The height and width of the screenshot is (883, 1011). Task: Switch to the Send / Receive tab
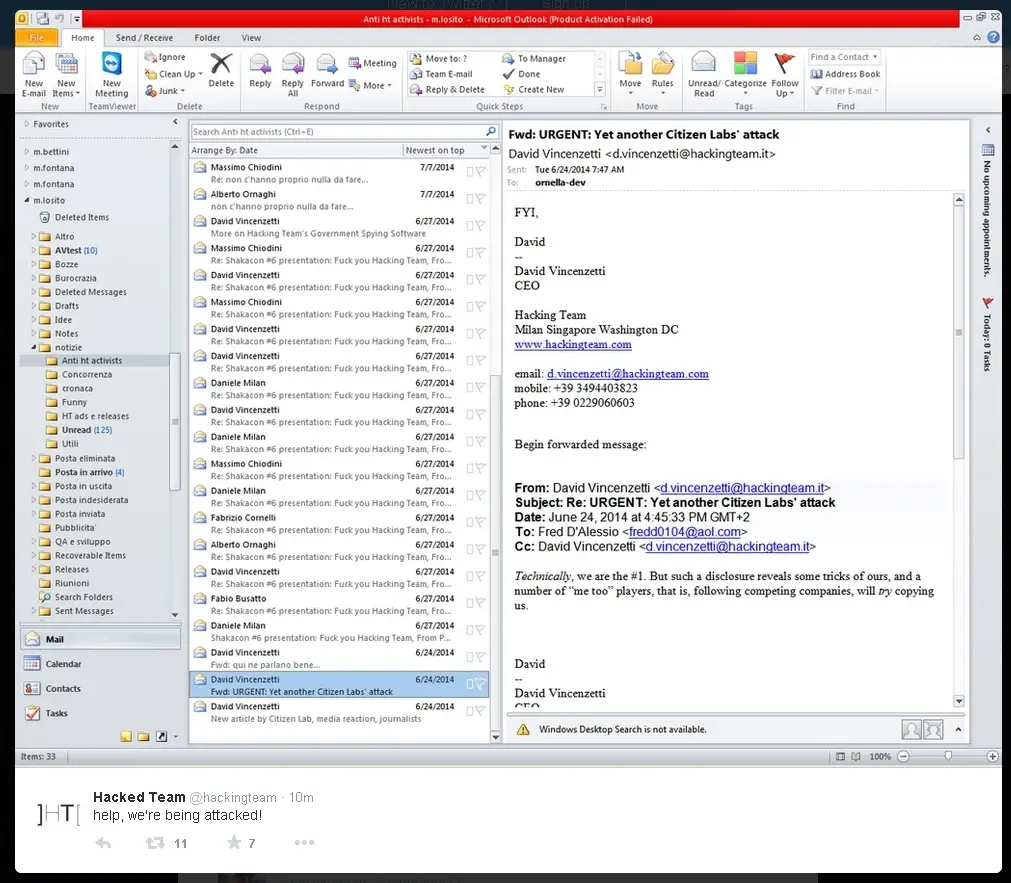point(144,37)
